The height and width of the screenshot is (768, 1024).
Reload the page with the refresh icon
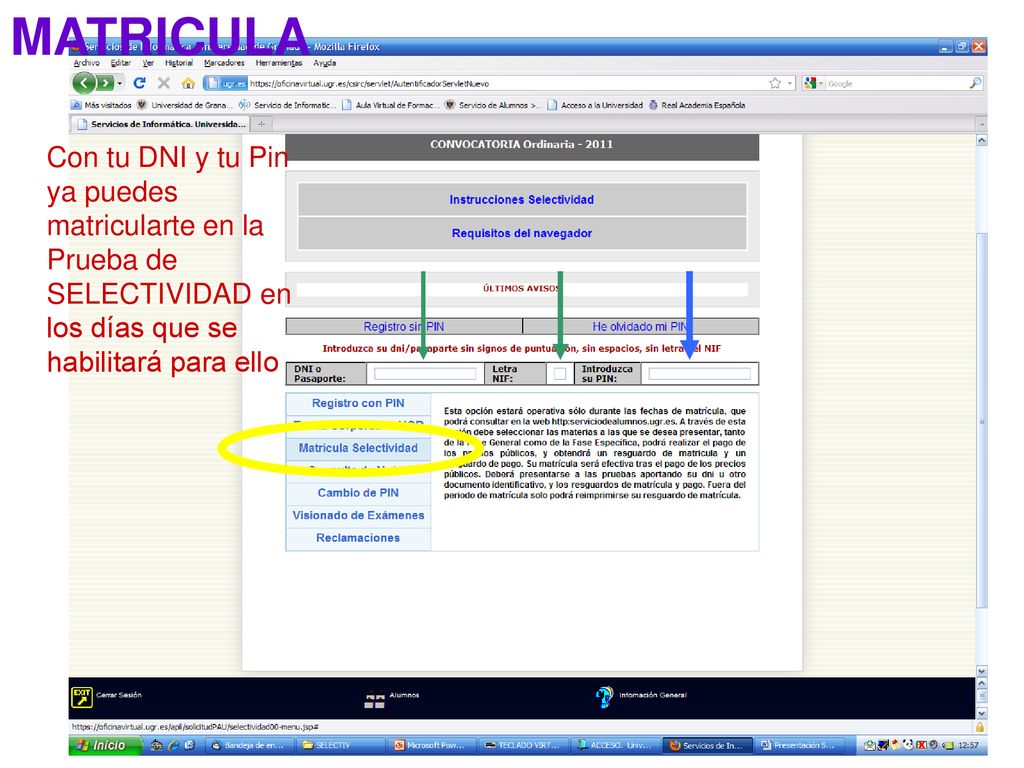pos(139,83)
